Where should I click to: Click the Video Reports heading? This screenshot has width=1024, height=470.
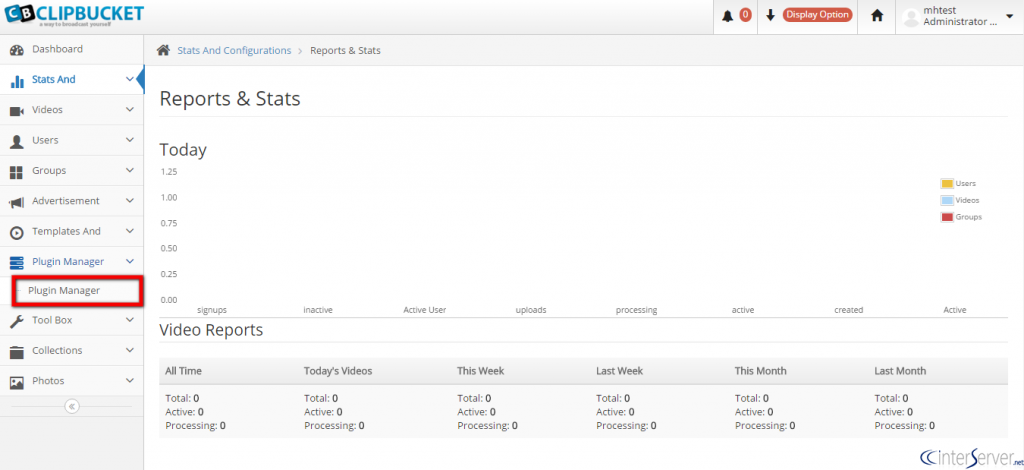pos(211,330)
